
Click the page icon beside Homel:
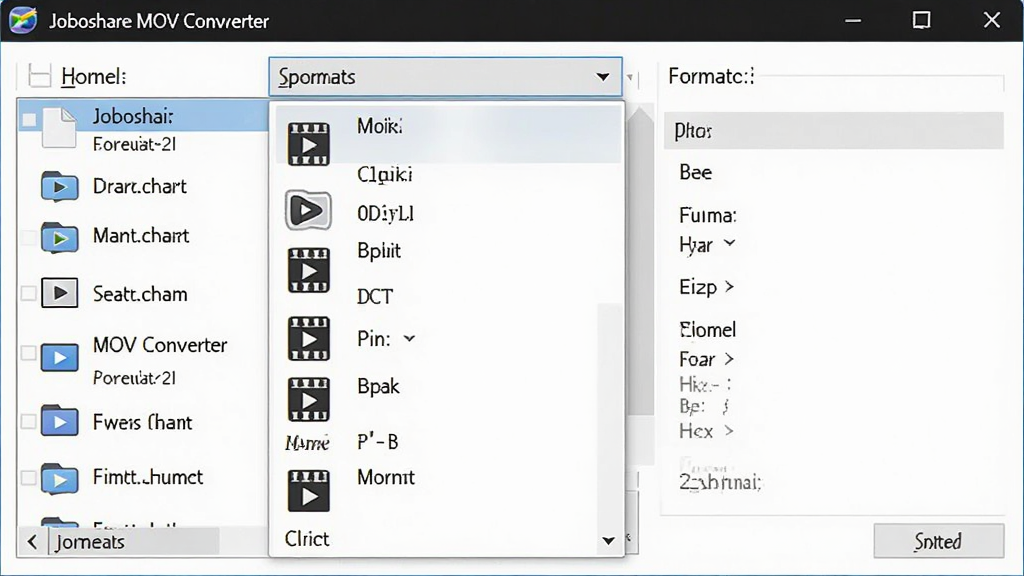coord(39,76)
